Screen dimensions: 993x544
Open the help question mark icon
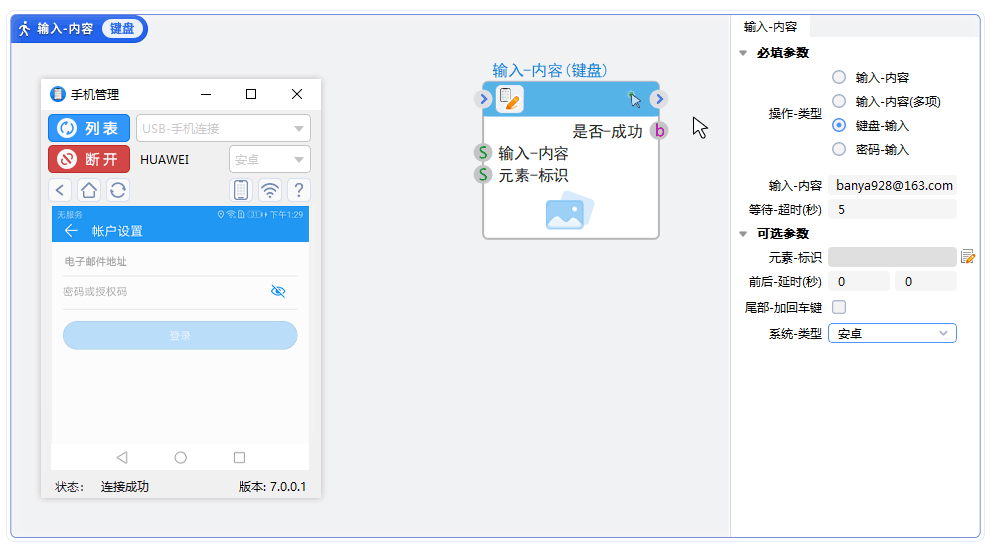[x=298, y=190]
